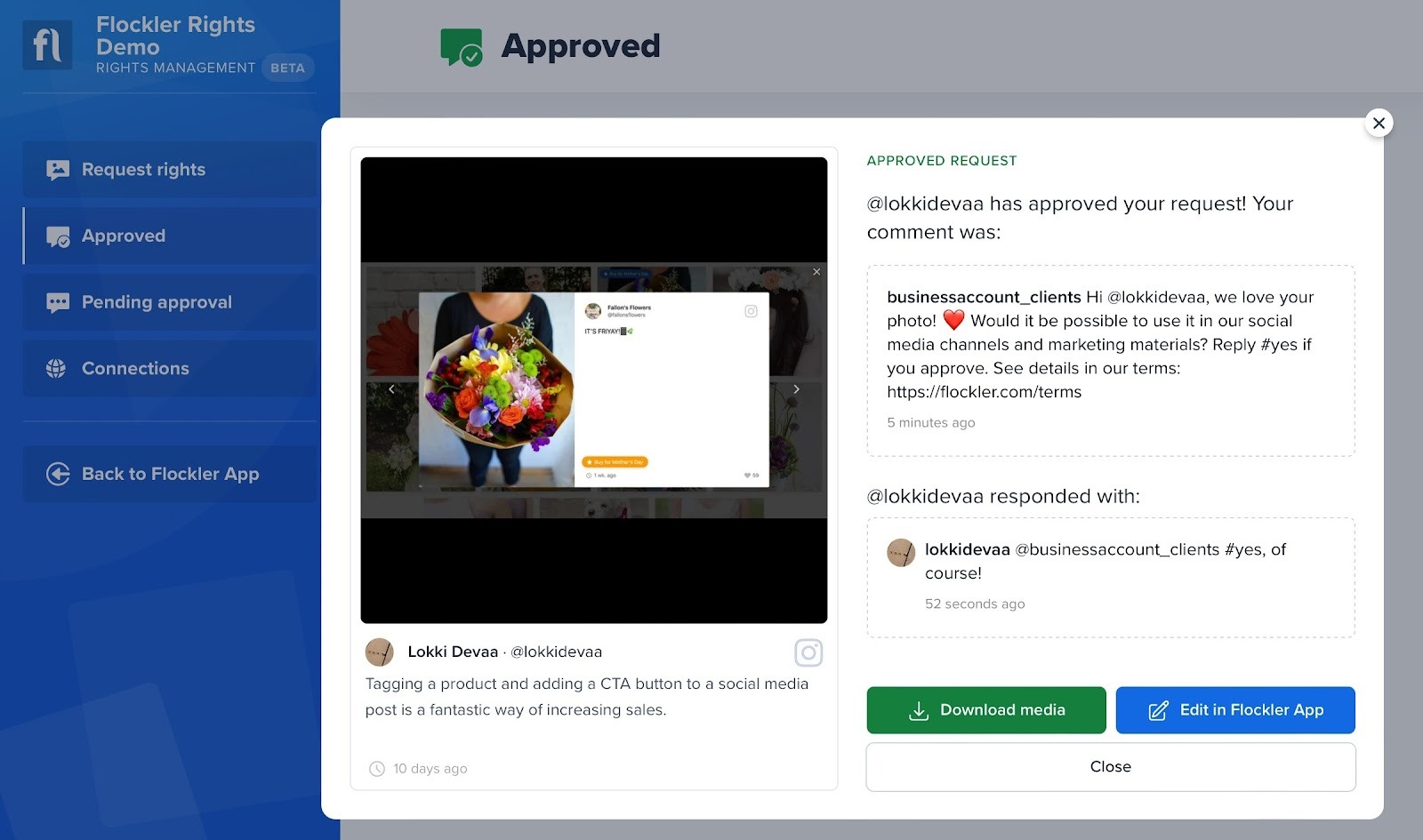Go to Pending approval section
The width and height of the screenshot is (1423, 840).
[170, 302]
